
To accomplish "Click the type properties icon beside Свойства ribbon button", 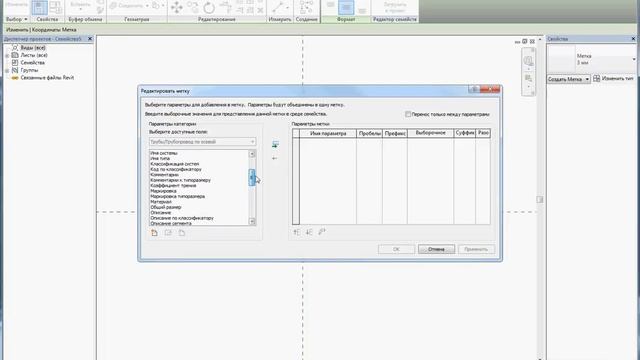I will pos(56,7).
